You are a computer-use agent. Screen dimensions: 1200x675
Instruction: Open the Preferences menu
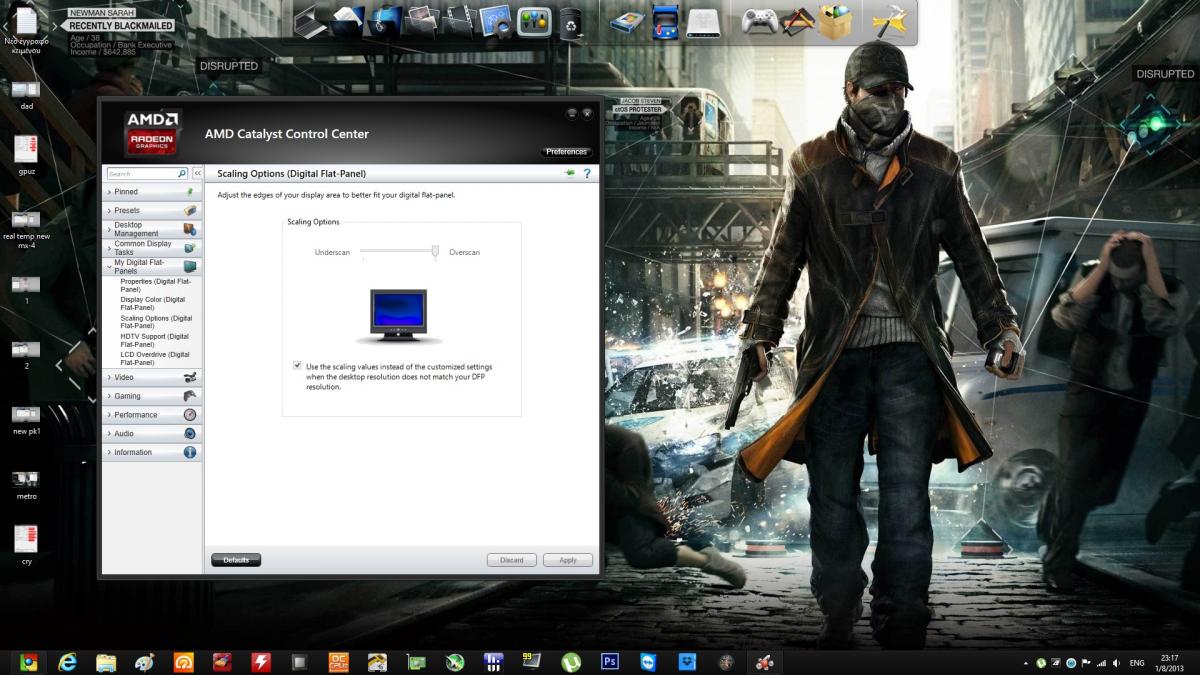(566, 152)
